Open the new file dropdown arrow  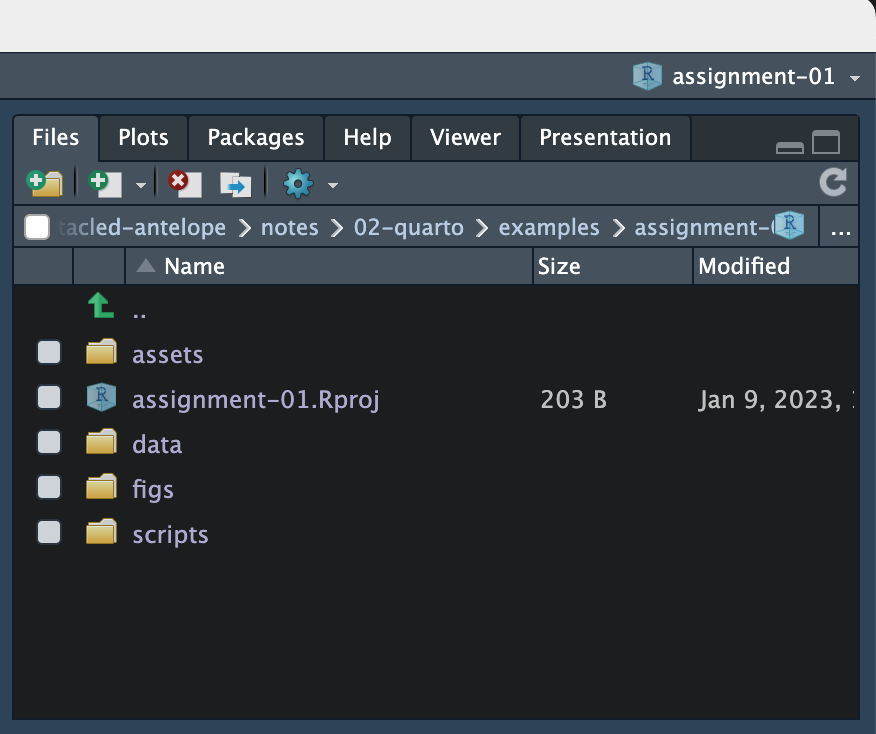(139, 184)
